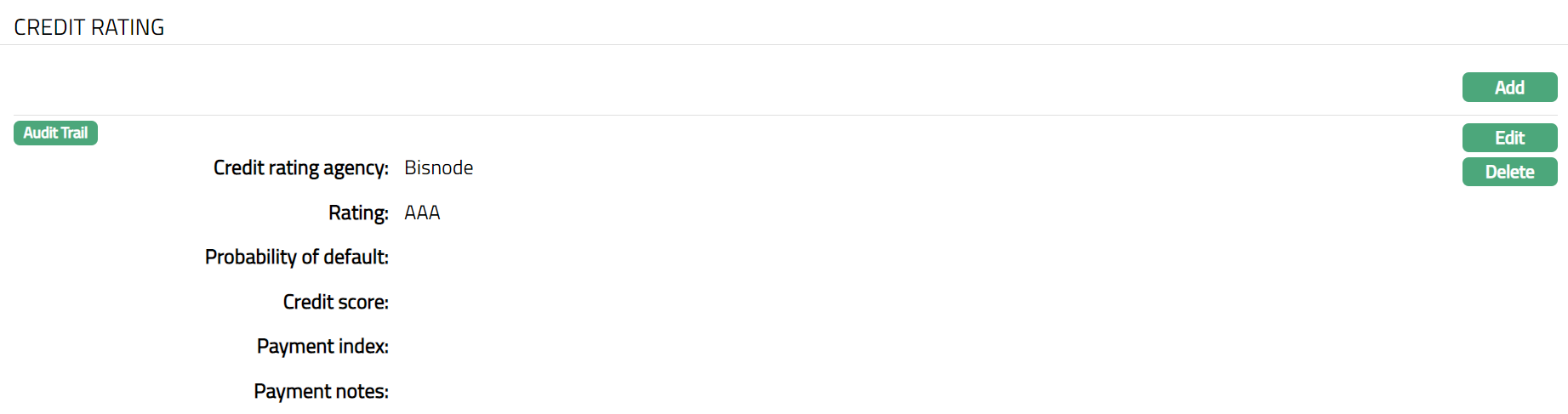Screen dimensions: 1568x414
Task: Select the Bisnode agency value text
Action: coord(438,167)
